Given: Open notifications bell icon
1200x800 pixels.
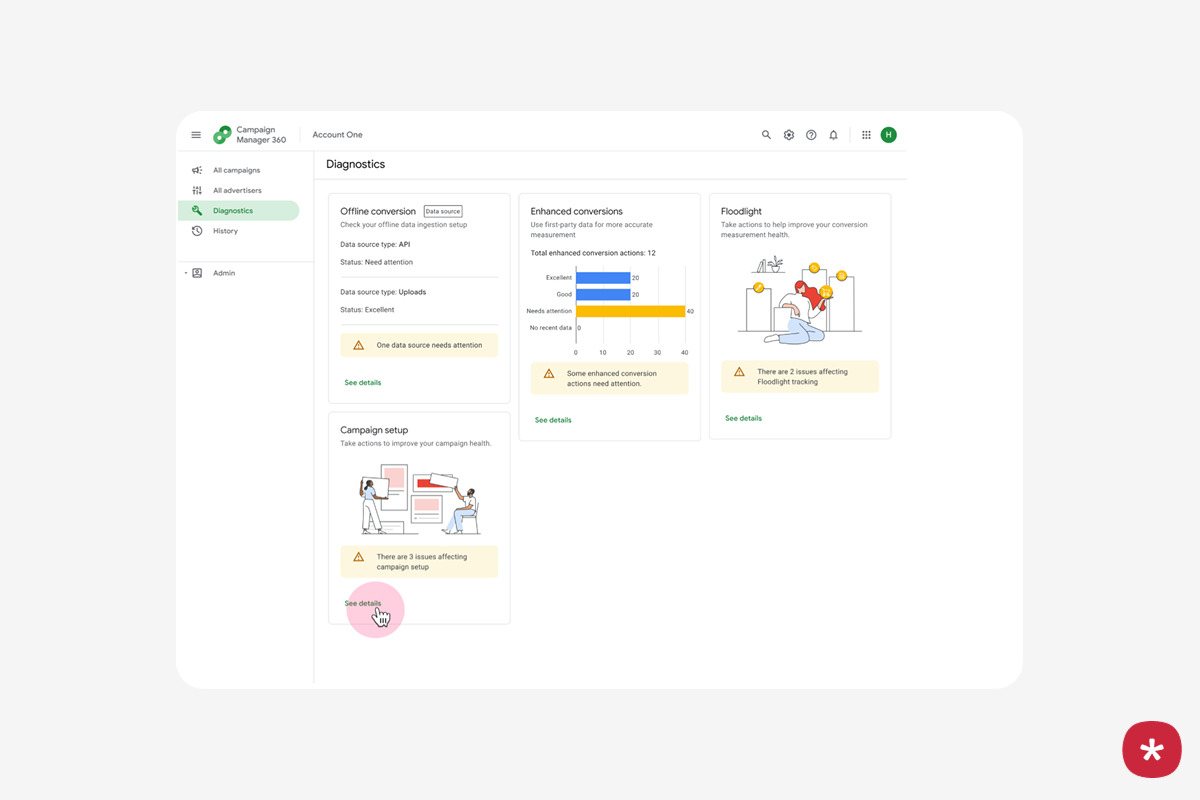Looking at the screenshot, I should tap(833, 135).
